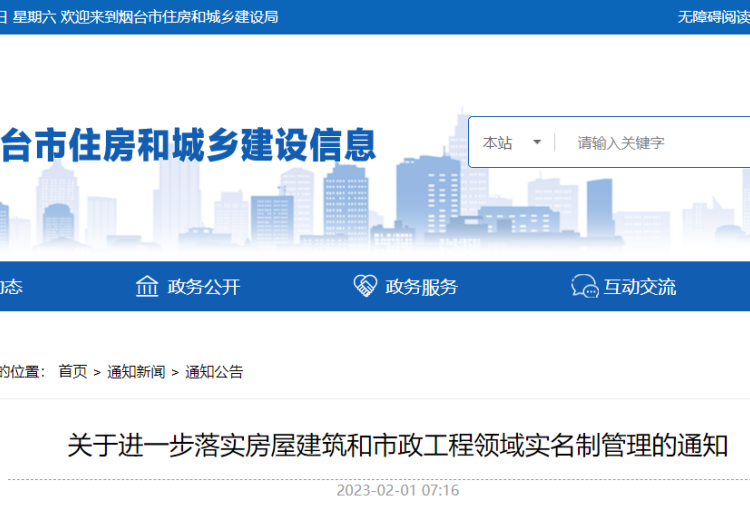This screenshot has width=750, height=520.
Task: Open 通知新闻 in the breadcrumb
Action: [136, 372]
